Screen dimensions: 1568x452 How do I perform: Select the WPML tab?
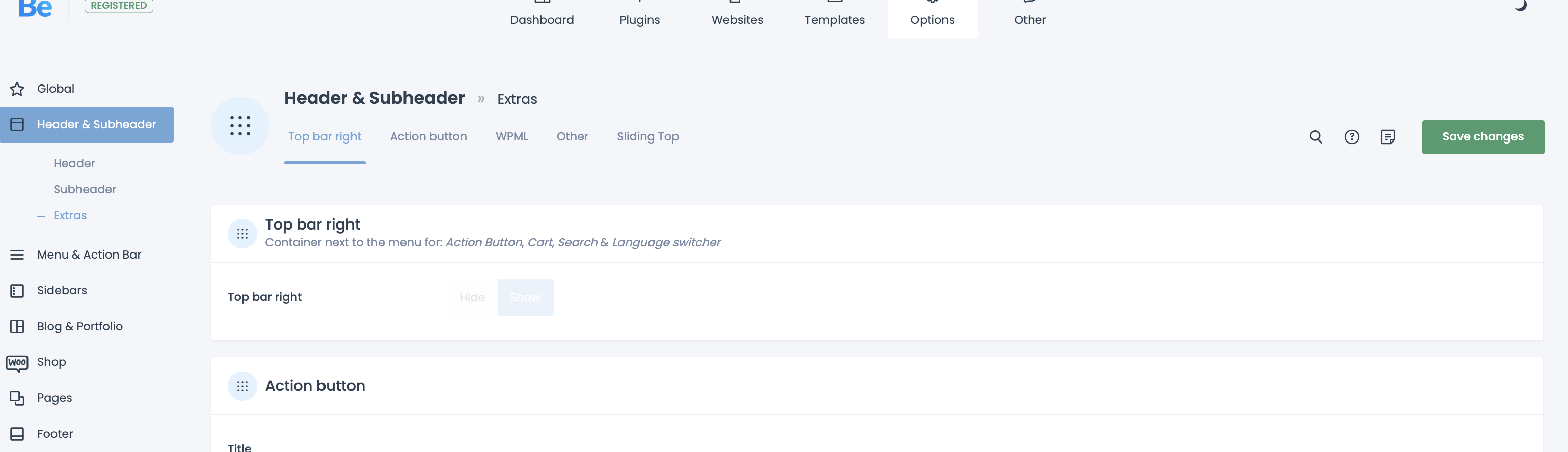click(x=511, y=137)
